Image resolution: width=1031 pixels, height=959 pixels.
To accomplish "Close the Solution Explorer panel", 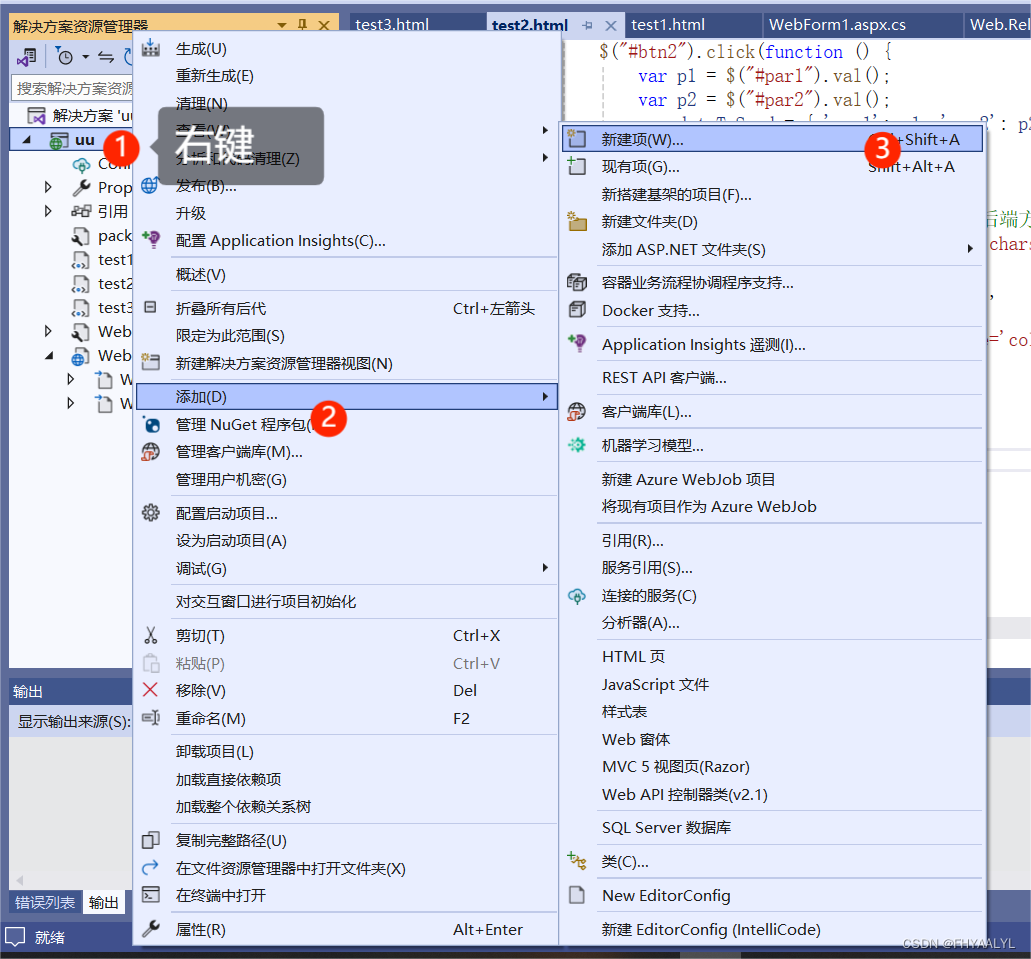I will (324, 25).
